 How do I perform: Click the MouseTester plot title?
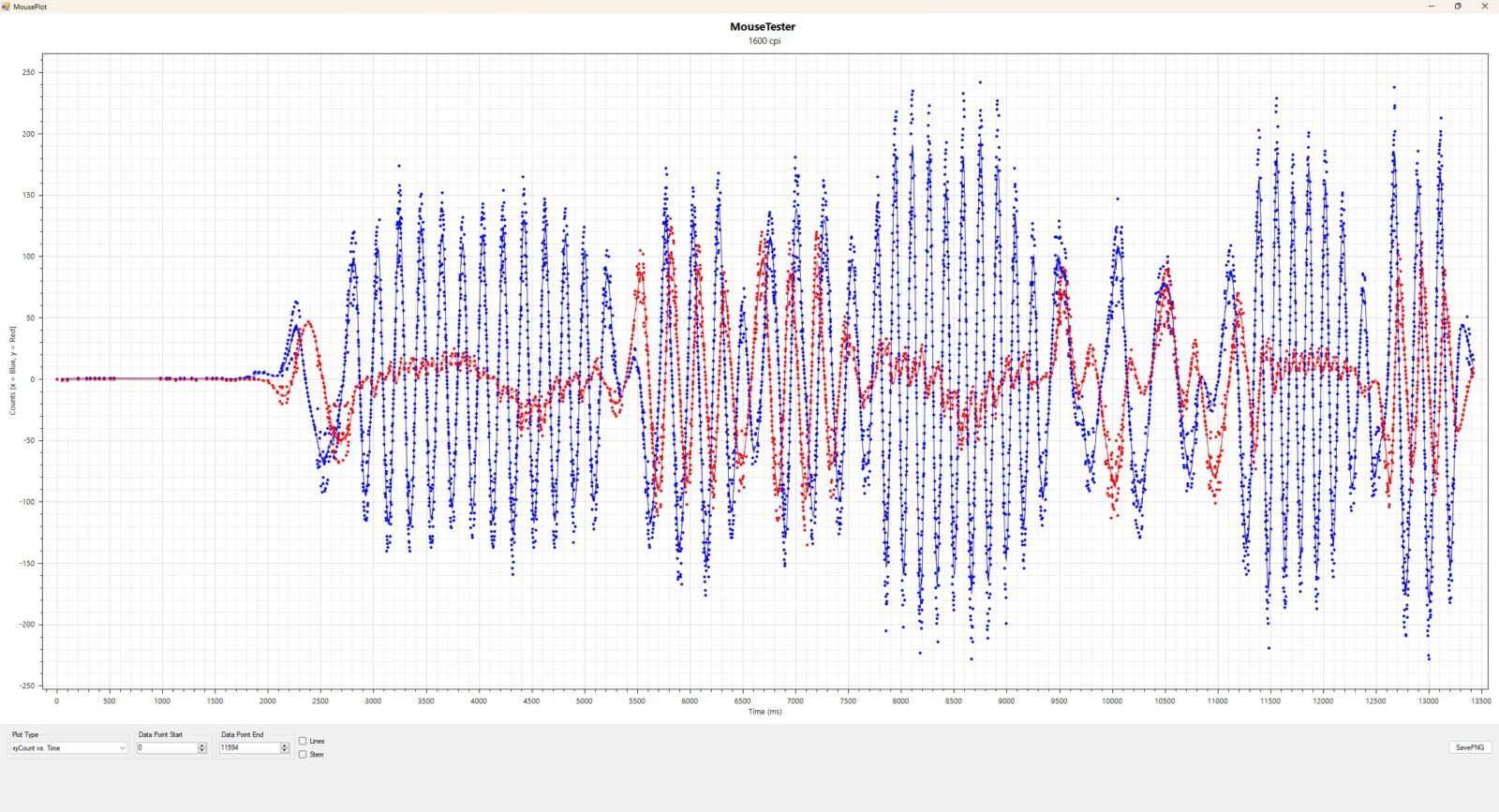click(x=763, y=27)
